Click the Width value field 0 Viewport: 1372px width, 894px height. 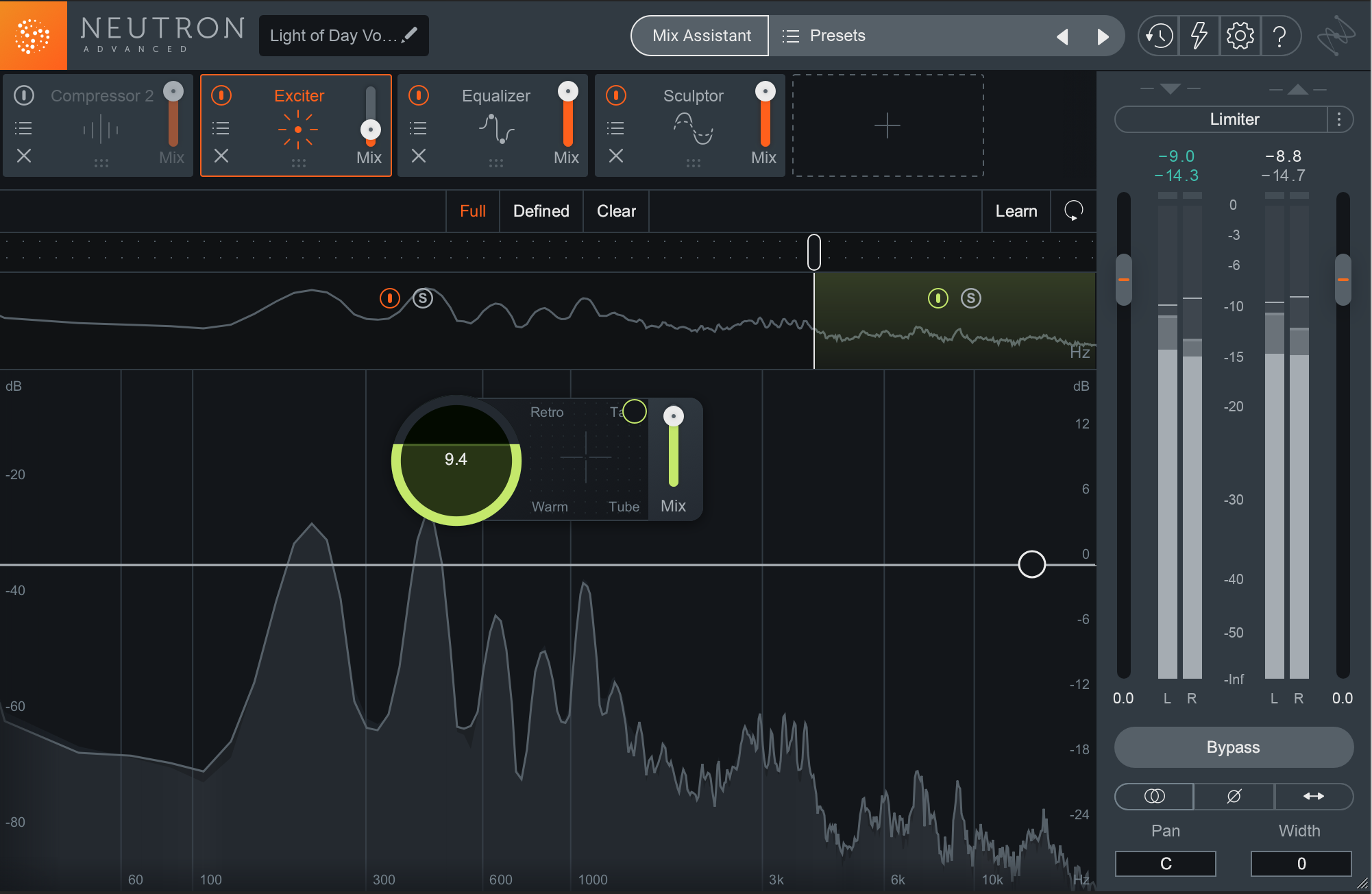click(1301, 863)
